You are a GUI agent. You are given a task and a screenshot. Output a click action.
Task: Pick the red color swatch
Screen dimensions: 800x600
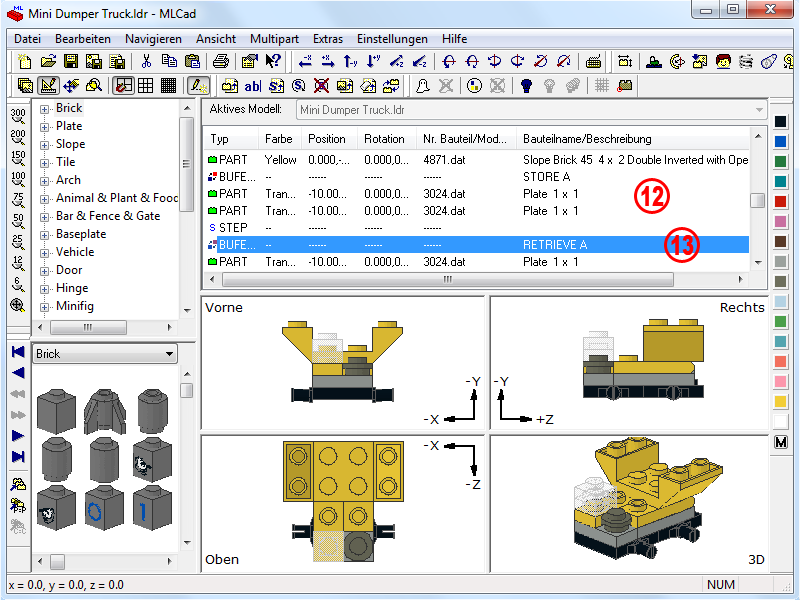click(781, 202)
